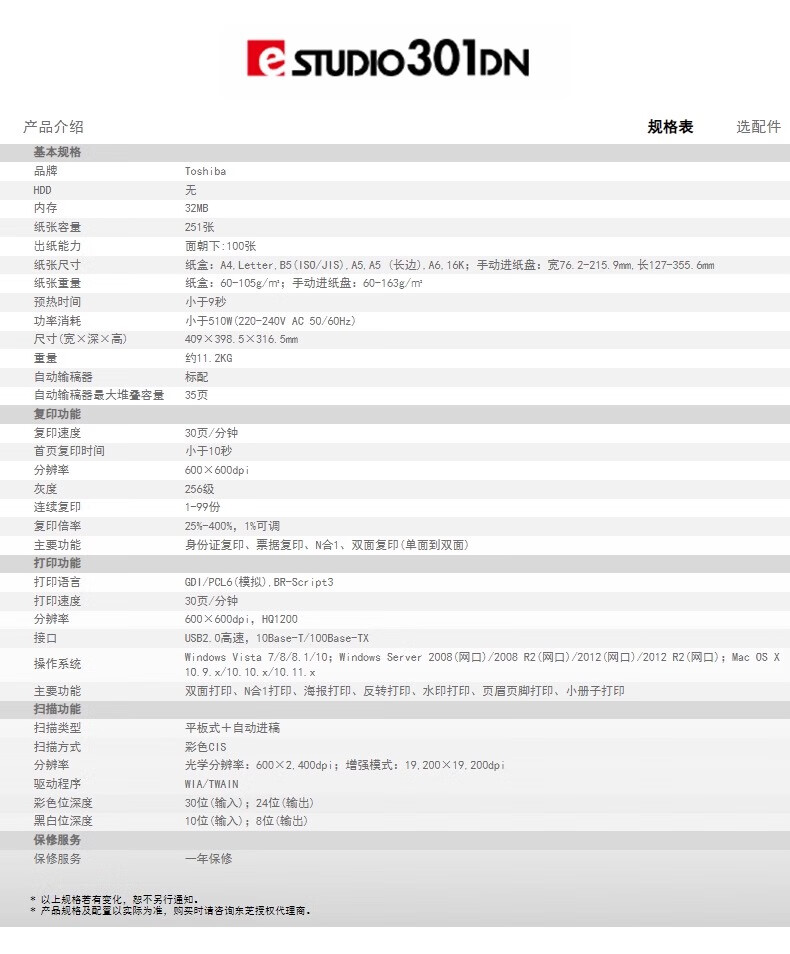
Task: Click interface value USB2.0高速
Action: pyautogui.click(x=277, y=638)
